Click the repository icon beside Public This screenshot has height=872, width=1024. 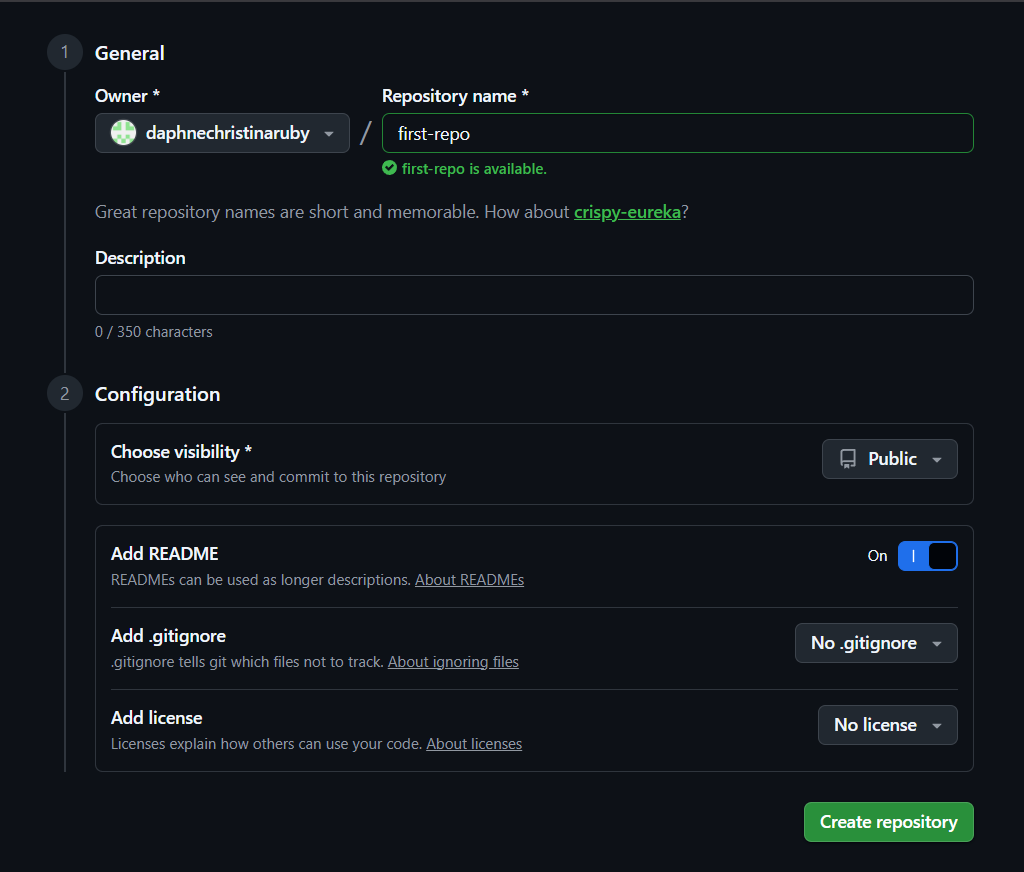pyautogui.click(x=848, y=459)
